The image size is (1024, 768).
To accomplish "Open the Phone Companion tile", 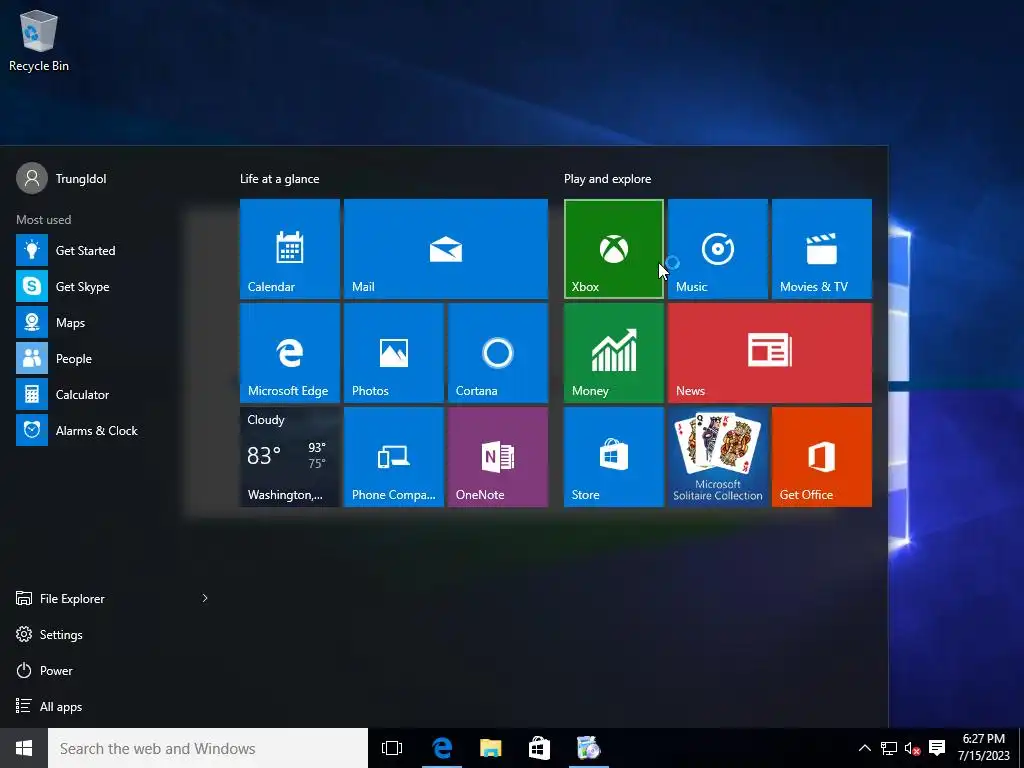I will pos(394,457).
